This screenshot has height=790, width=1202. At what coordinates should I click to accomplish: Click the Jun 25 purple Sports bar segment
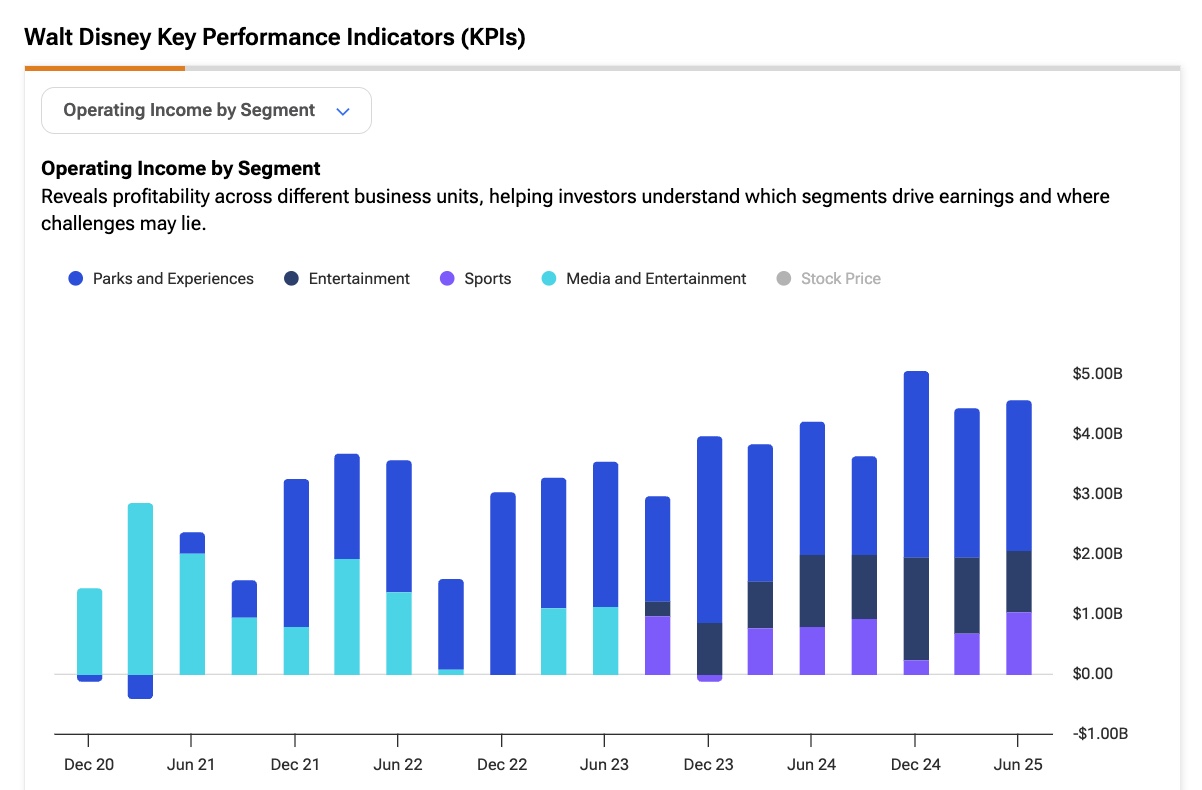1018,643
